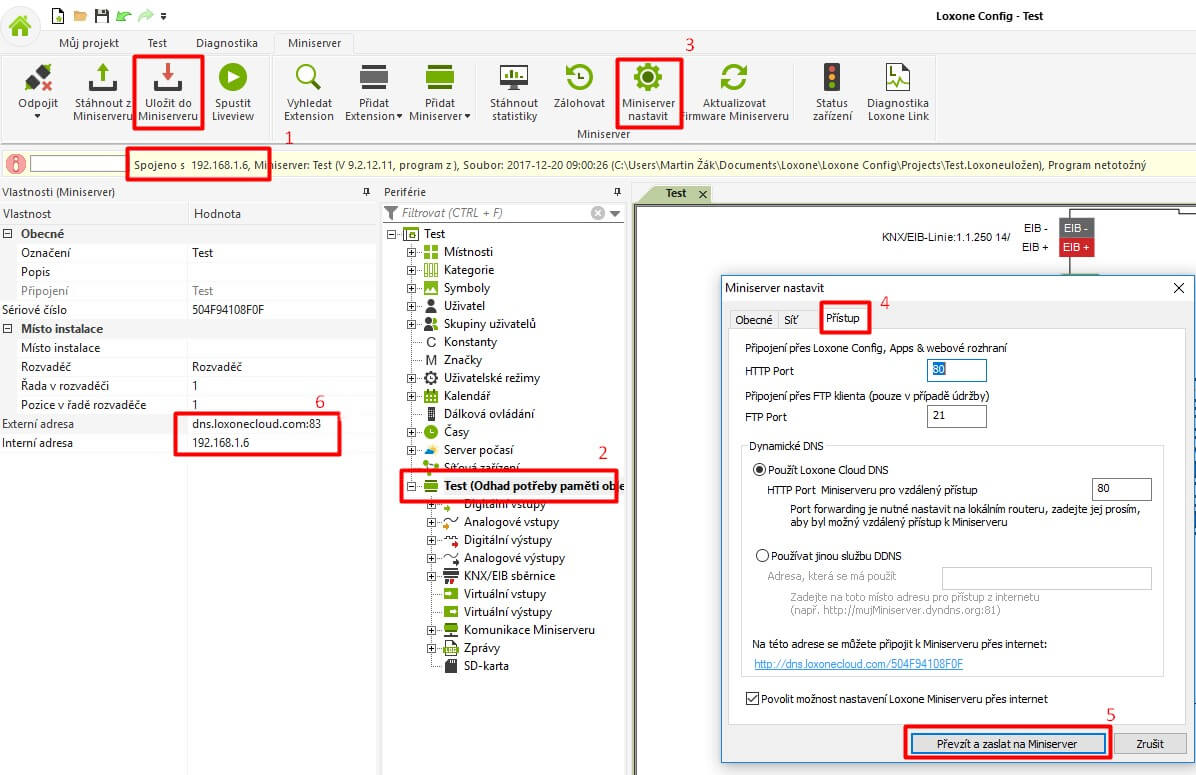The height and width of the screenshot is (775, 1196).
Task: Click Stáhnout statistiky icon
Action: pyautogui.click(x=514, y=79)
